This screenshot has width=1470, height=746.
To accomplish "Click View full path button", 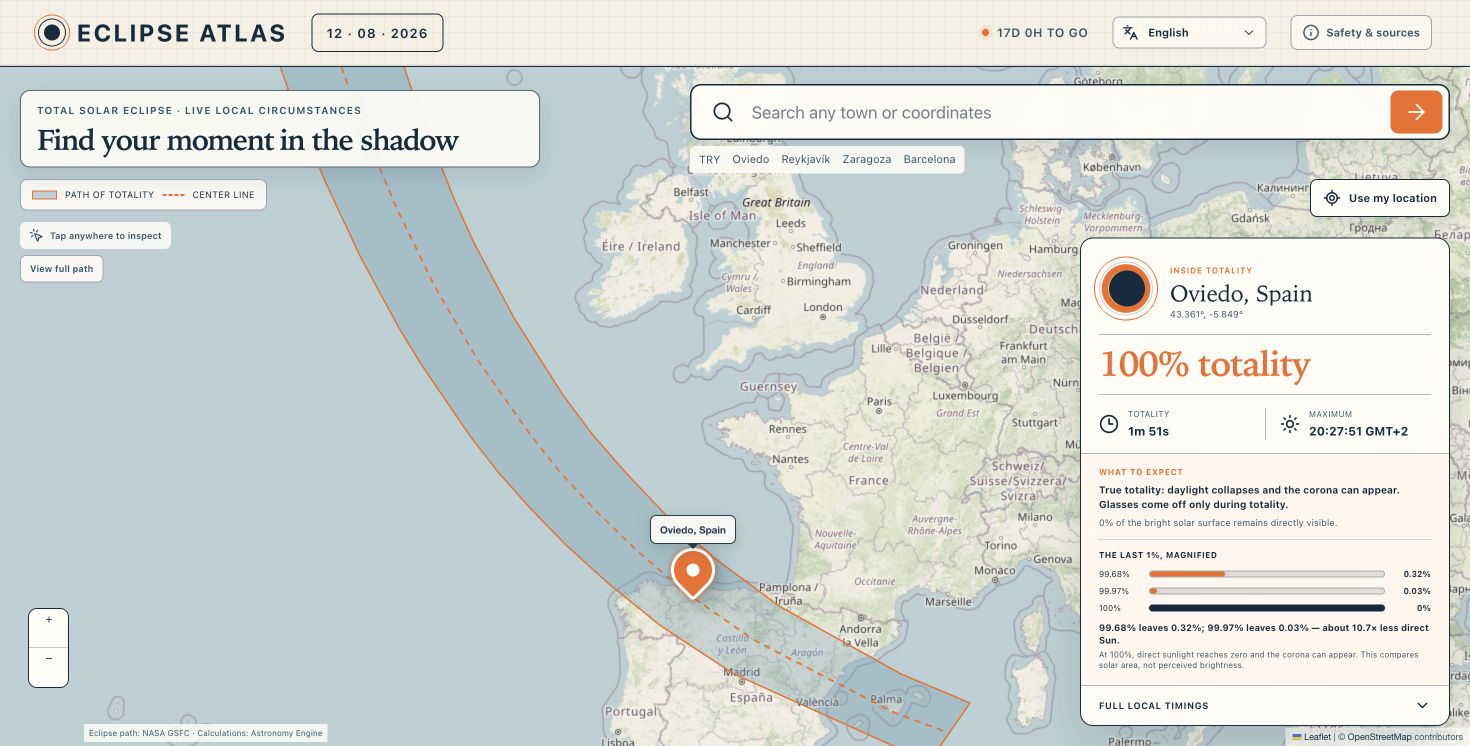I will [x=62, y=269].
